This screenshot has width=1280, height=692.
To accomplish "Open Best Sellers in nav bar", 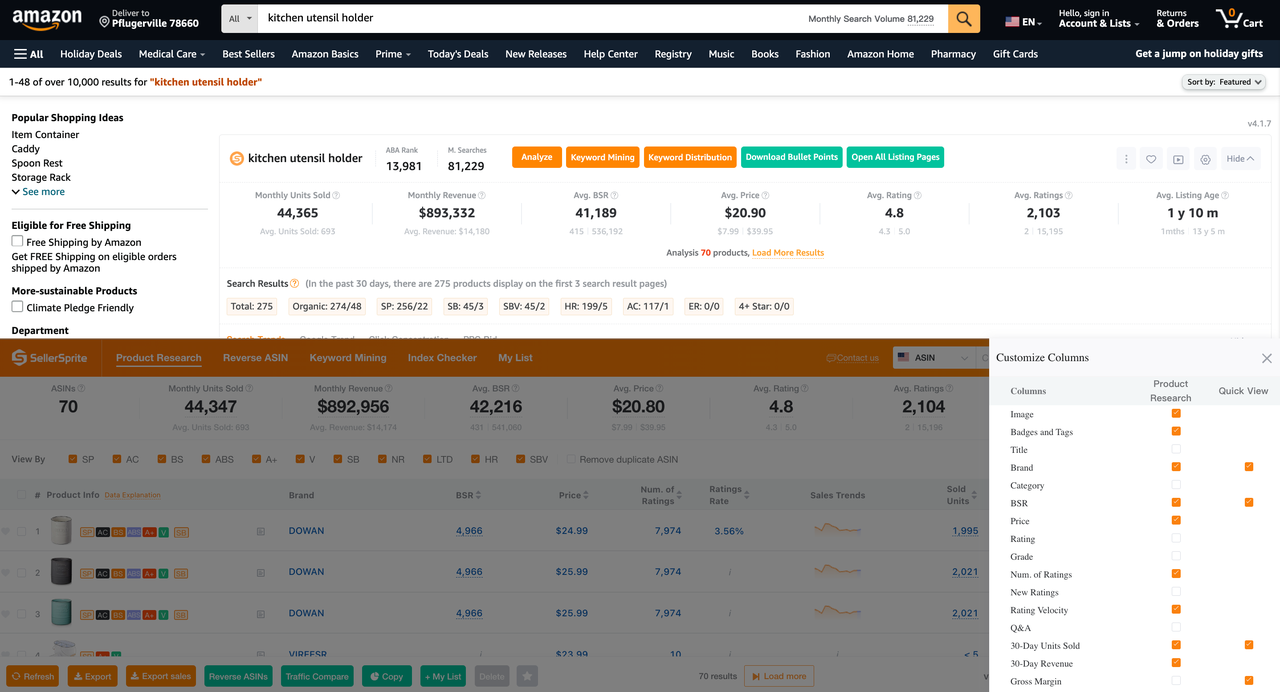I will [x=248, y=54].
